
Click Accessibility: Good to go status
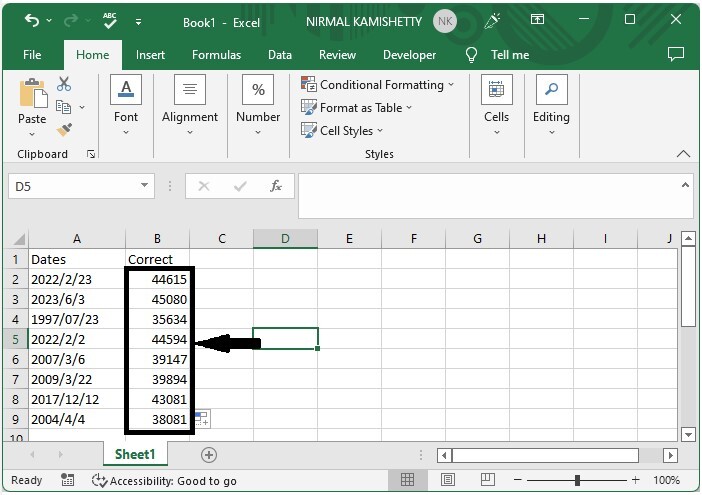[164, 481]
